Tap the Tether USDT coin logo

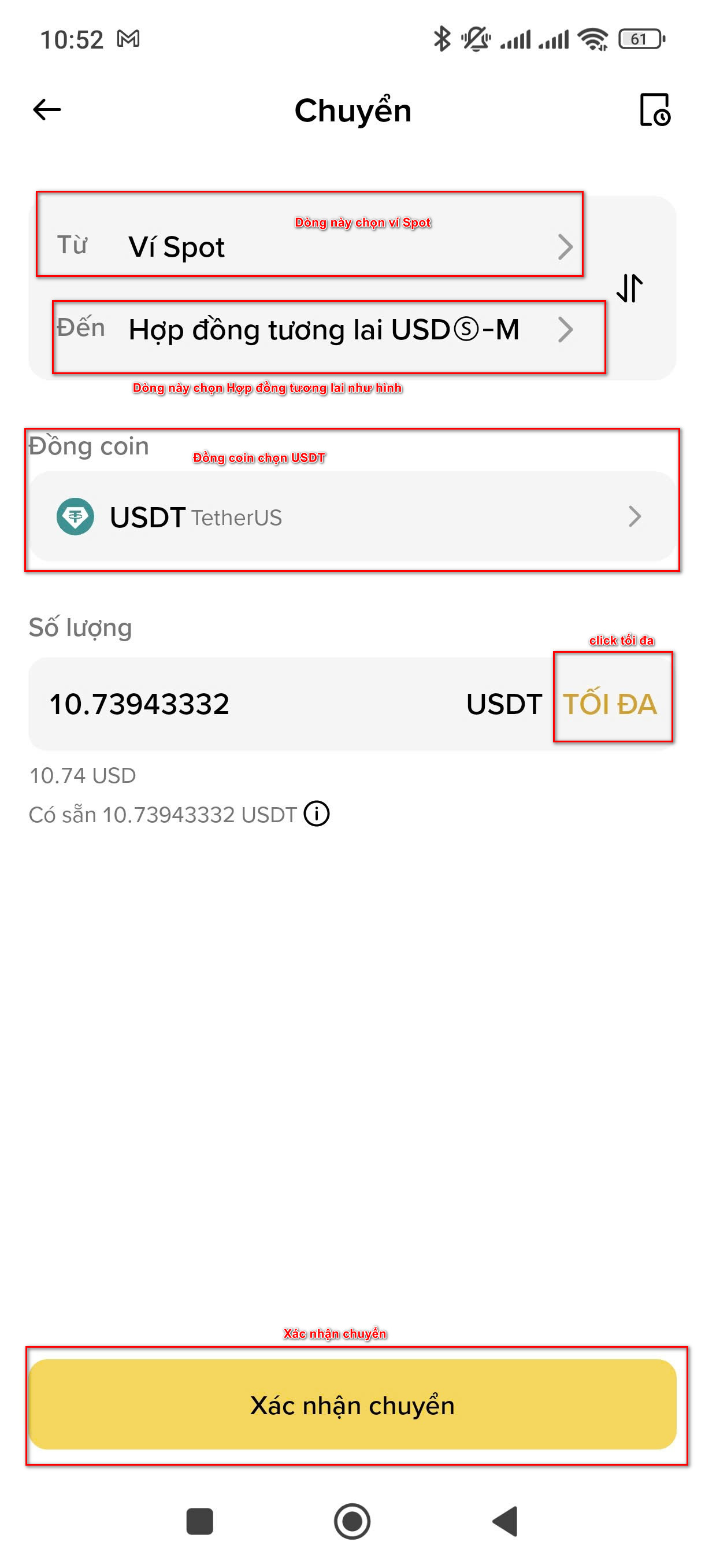(x=76, y=517)
